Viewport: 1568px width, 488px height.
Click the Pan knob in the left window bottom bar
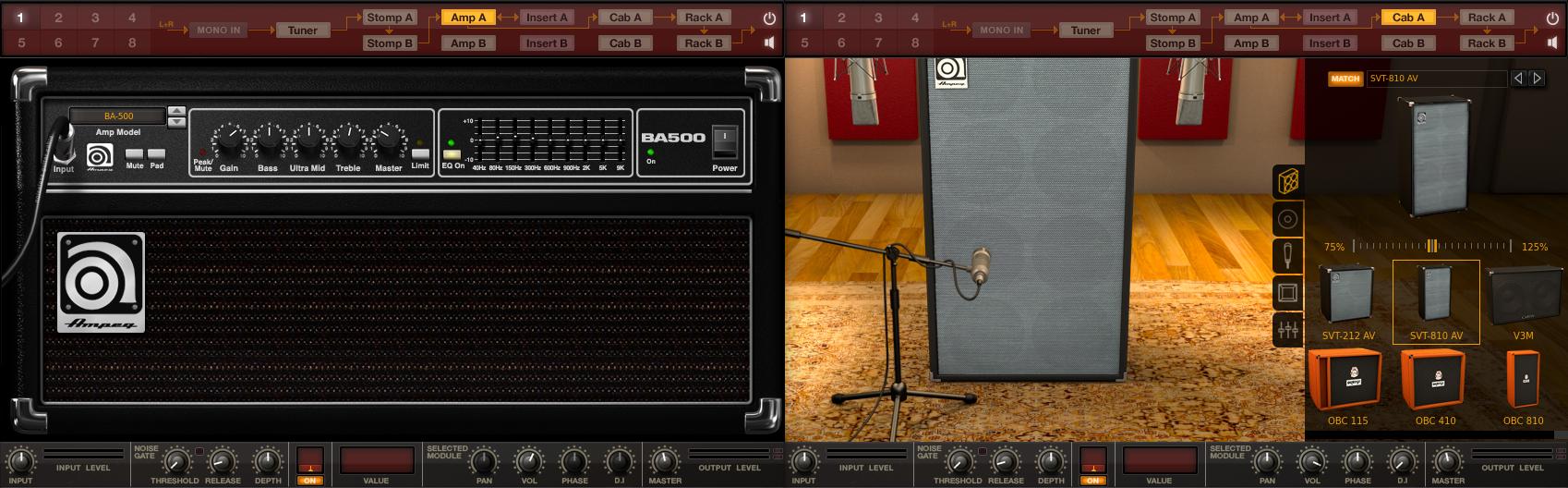[484, 460]
